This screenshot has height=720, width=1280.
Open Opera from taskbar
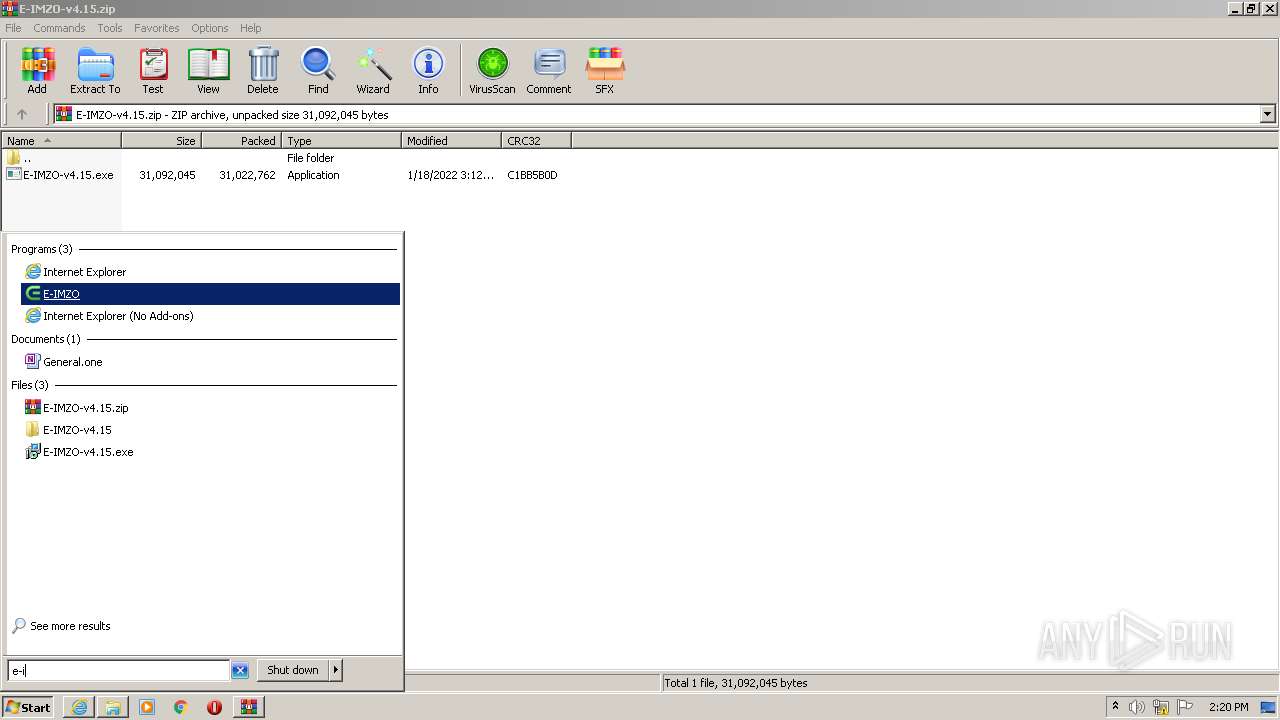coord(214,707)
